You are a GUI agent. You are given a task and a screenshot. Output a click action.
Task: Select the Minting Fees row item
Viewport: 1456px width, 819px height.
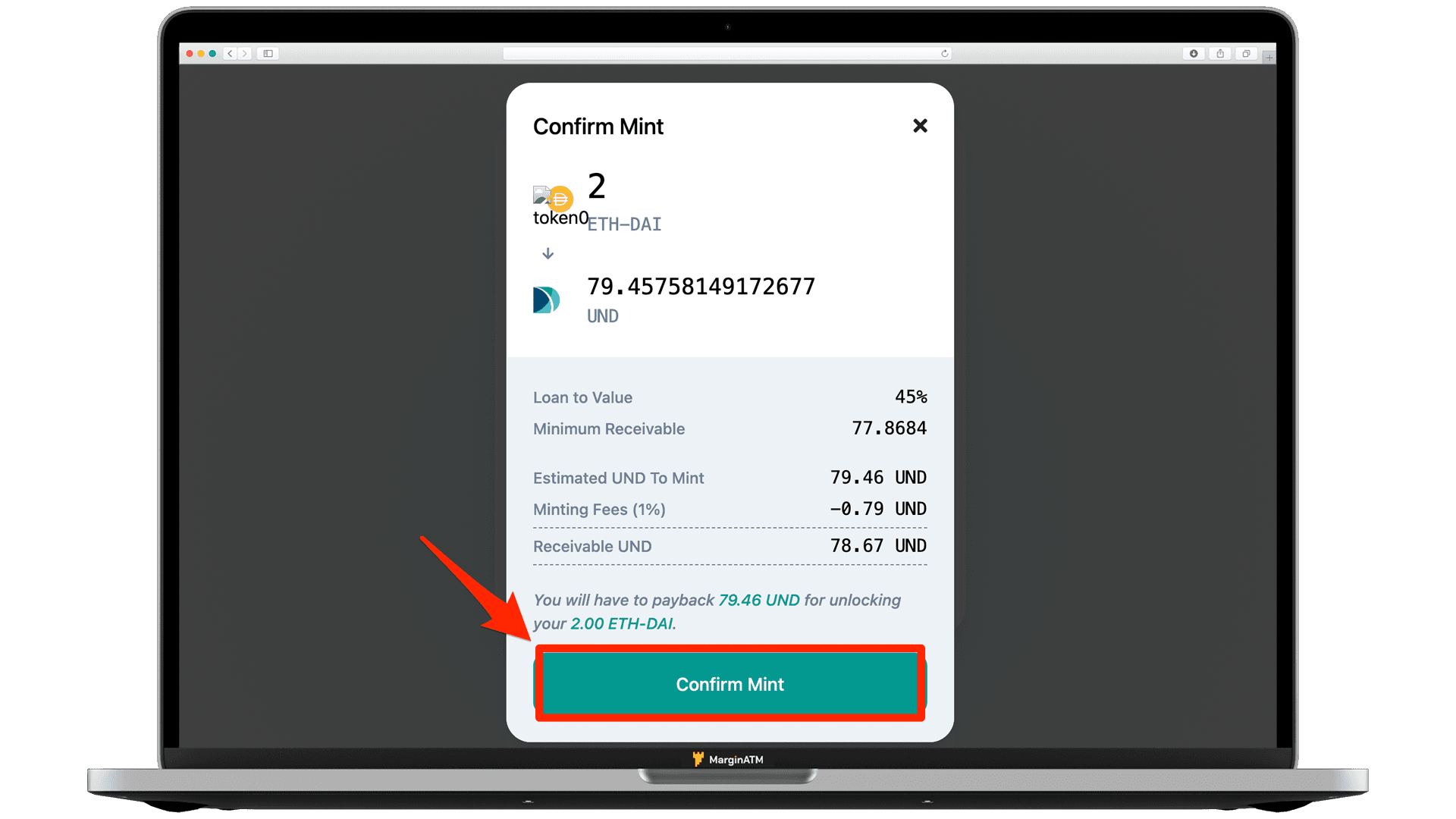pyautogui.click(x=729, y=509)
